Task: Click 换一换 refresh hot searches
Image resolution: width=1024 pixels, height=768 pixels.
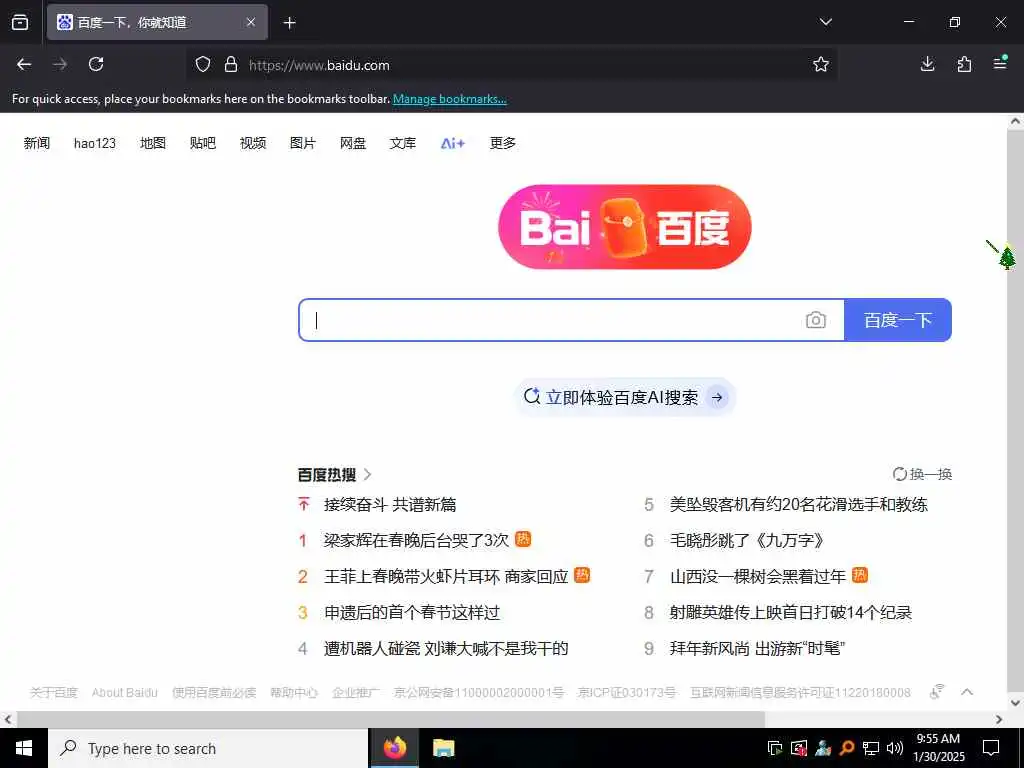Action: click(922, 474)
